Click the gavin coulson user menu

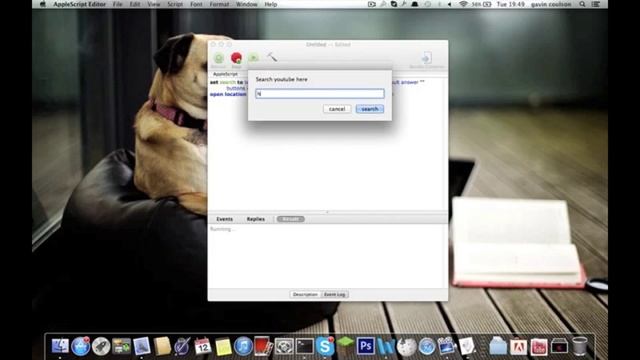(x=551, y=4)
